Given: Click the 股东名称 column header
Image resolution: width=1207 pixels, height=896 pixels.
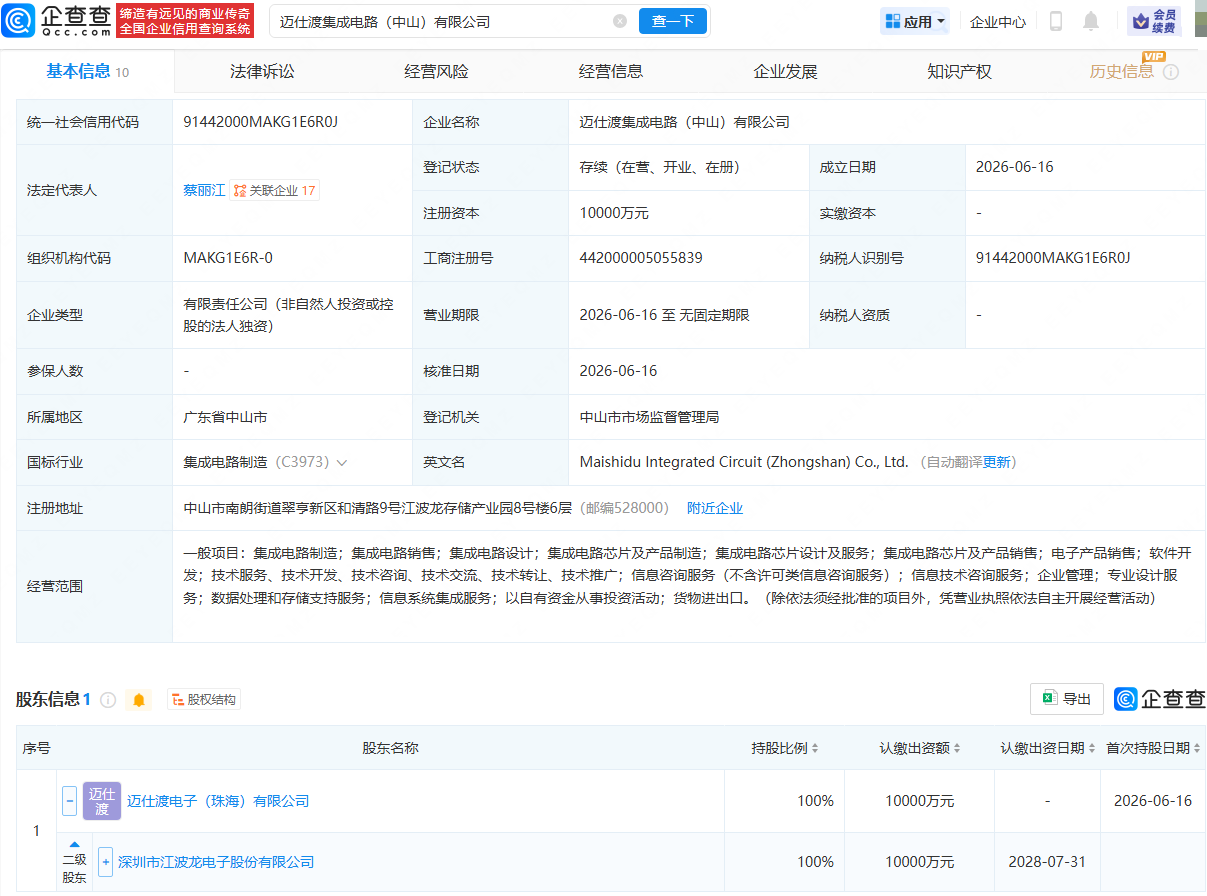Looking at the screenshot, I should click(x=390, y=748).
